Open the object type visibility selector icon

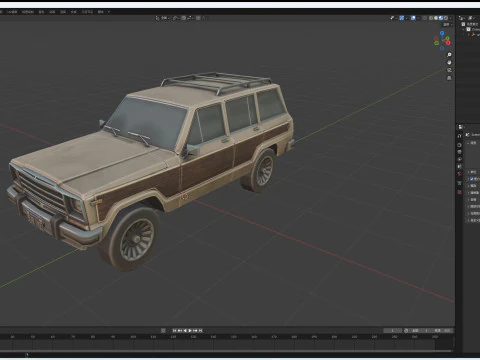pos(392,18)
